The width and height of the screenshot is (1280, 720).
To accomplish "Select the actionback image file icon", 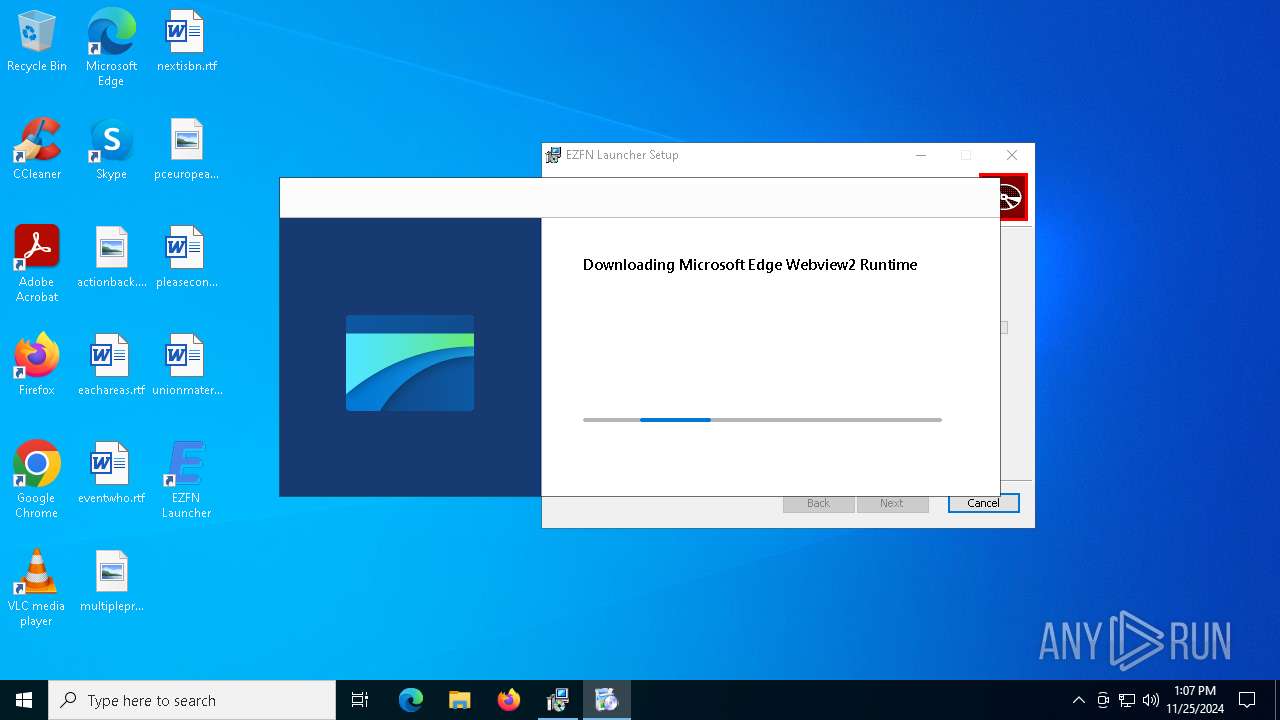I will (x=111, y=257).
